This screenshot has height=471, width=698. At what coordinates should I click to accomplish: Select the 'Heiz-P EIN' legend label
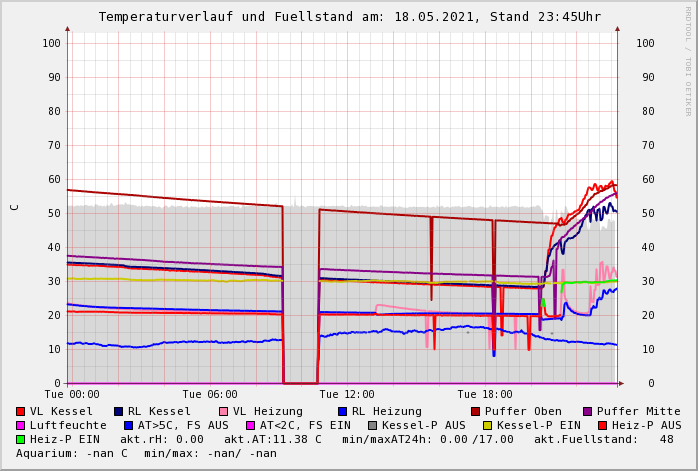[x=65, y=439]
